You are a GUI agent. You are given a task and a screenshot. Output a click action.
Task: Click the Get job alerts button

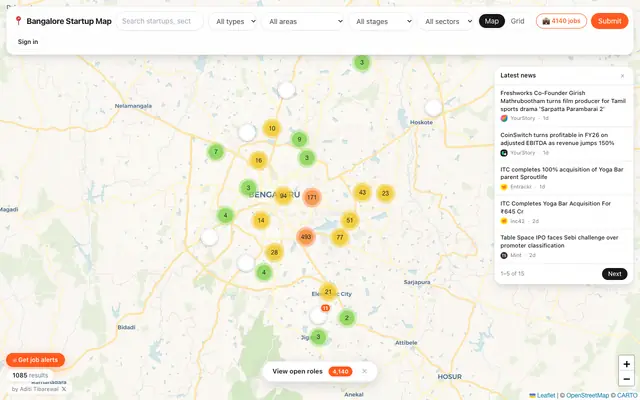36,360
